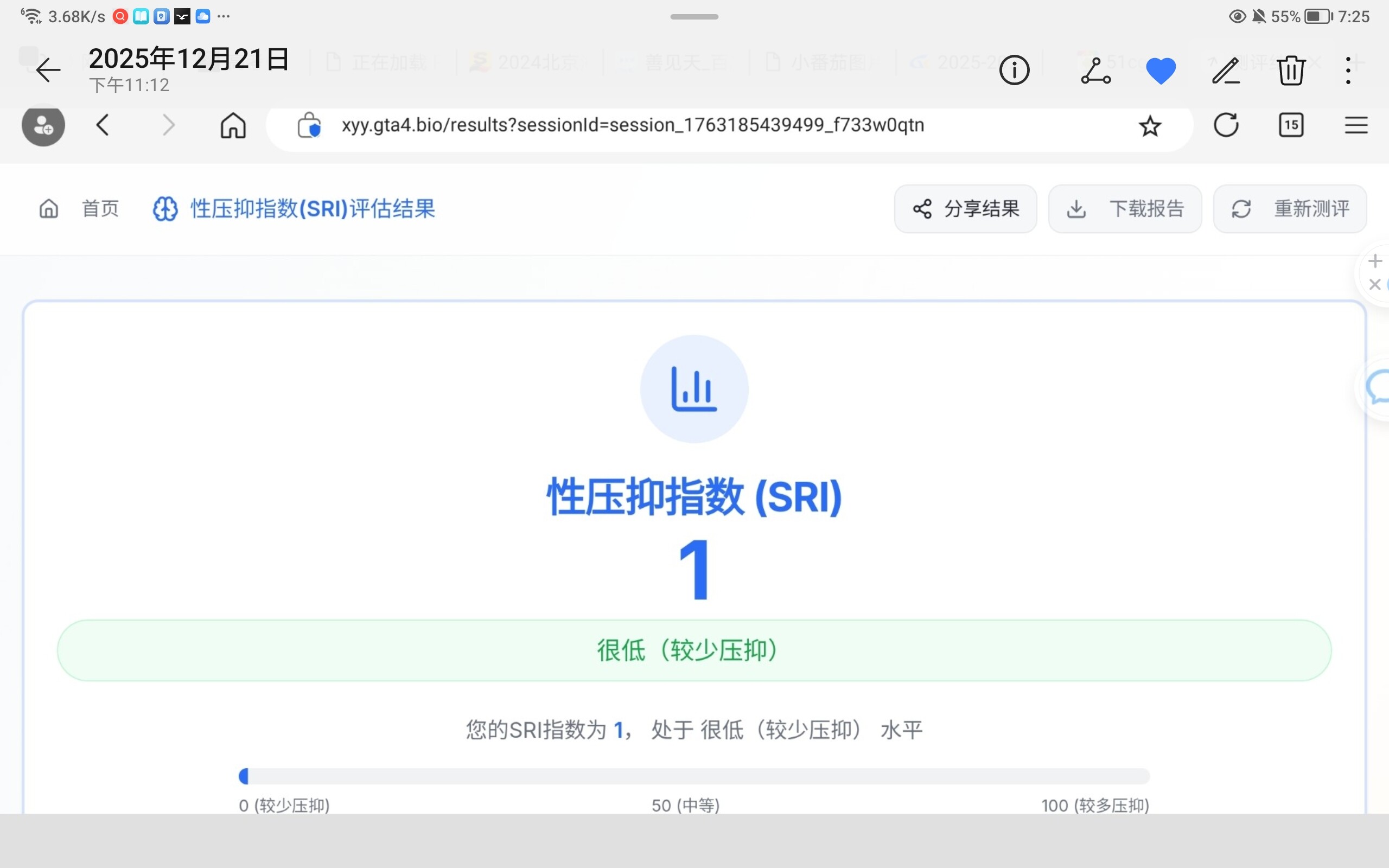Screen dimensions: 1389x868
Task: Tap the browser home icon
Action: point(233,125)
